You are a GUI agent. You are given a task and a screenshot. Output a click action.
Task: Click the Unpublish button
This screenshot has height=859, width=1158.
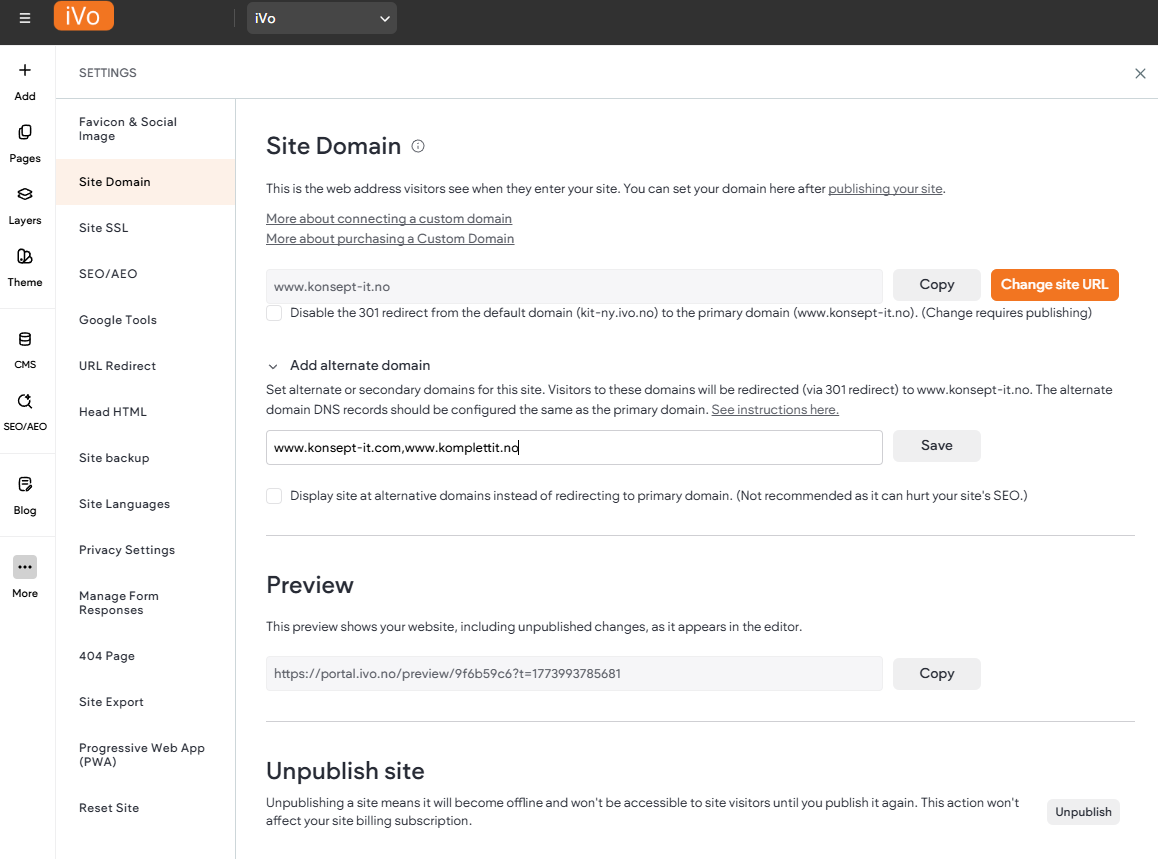click(x=1083, y=812)
